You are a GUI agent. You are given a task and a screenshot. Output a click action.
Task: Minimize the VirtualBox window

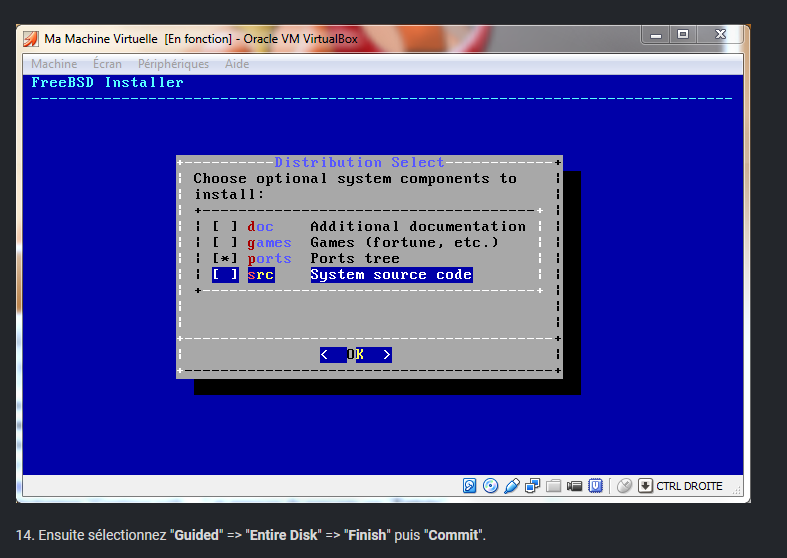pos(655,35)
